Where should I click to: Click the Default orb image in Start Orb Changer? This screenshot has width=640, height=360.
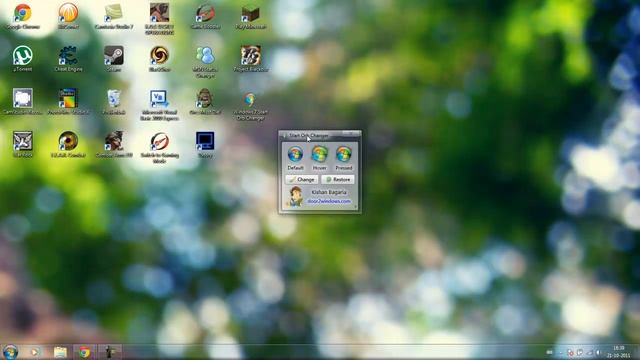[x=295, y=154]
